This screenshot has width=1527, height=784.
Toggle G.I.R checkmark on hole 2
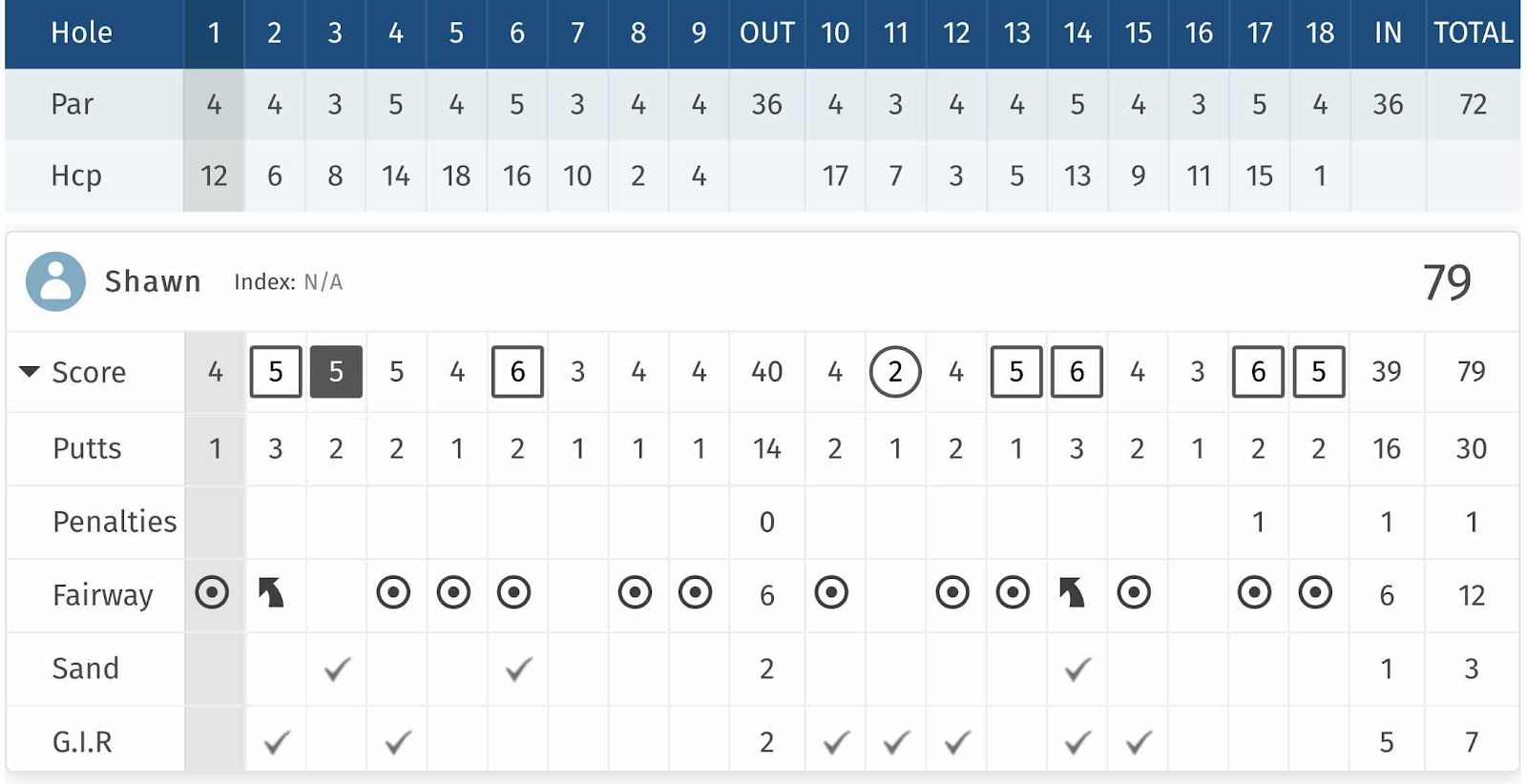pyautogui.click(x=277, y=741)
